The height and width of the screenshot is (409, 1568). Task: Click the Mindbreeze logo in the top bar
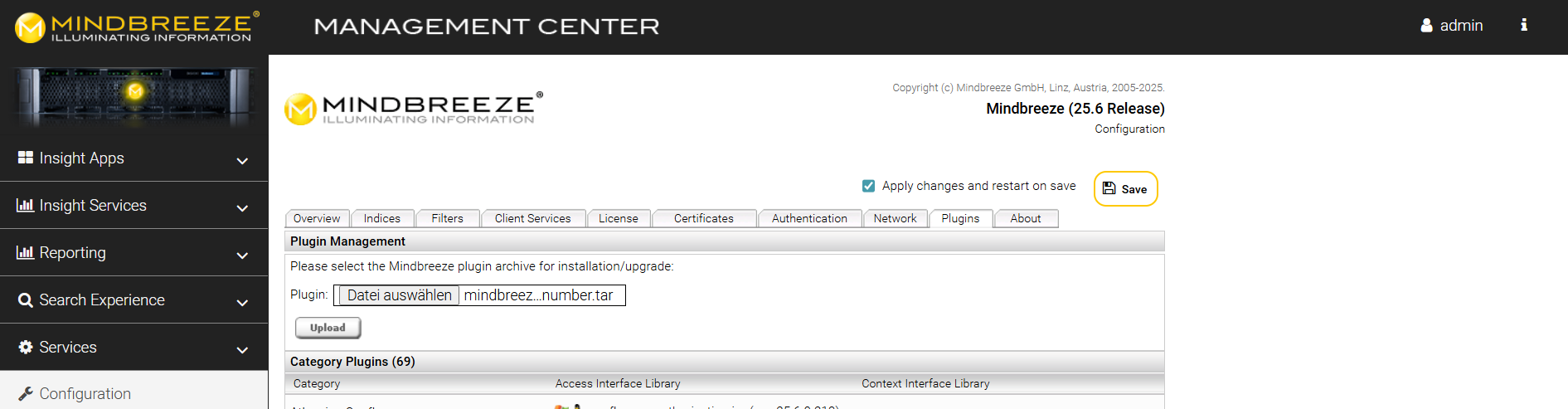[137, 27]
